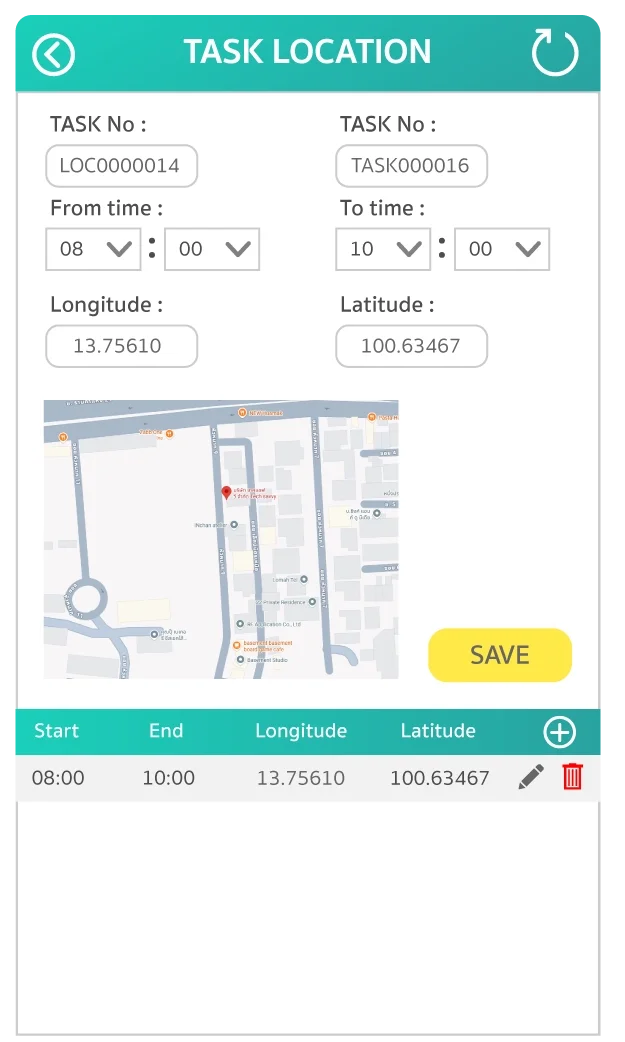The image size is (625, 1042).
Task: Click the Basement Studio marker on the map
Action: (x=238, y=660)
